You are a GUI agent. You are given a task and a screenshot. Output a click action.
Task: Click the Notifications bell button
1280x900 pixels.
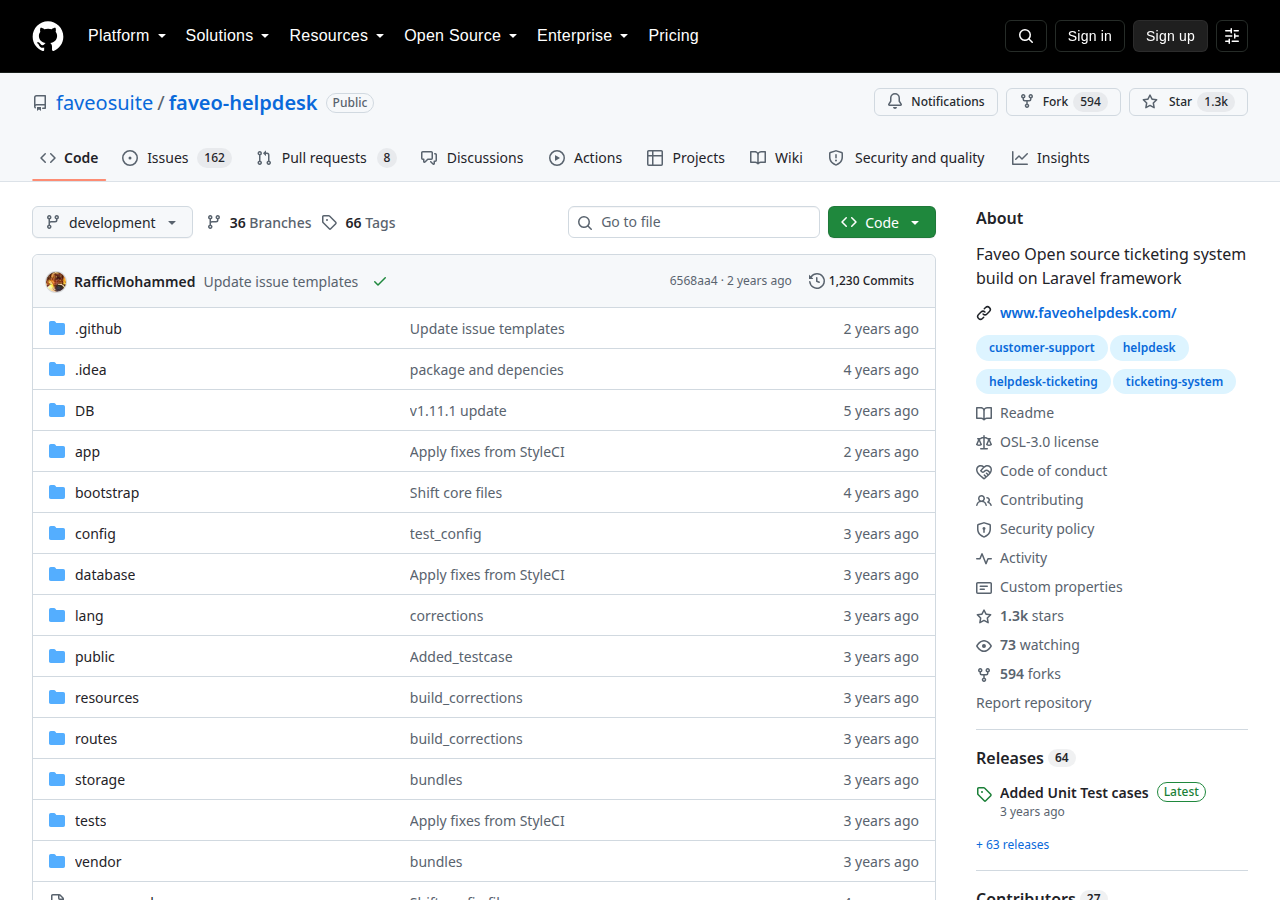[936, 102]
